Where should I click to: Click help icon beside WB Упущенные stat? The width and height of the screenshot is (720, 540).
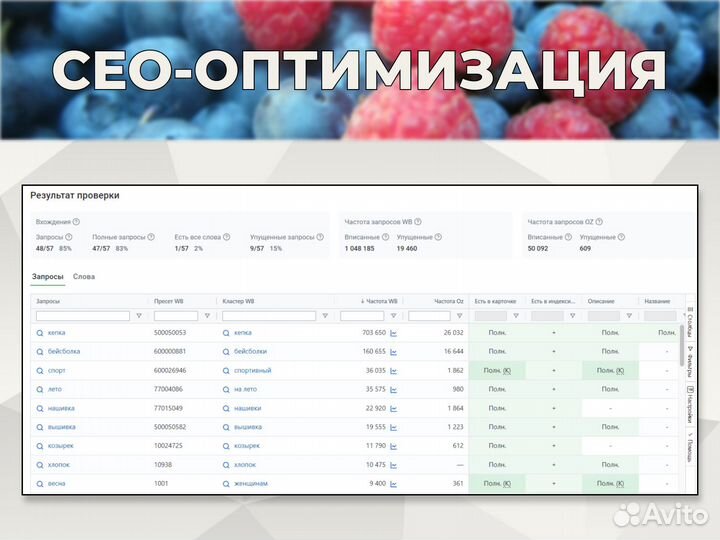pos(438,237)
